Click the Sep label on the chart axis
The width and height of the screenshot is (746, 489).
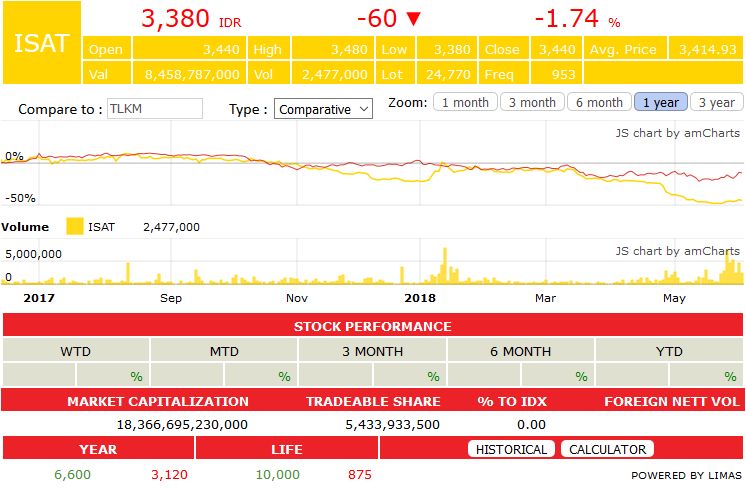pyautogui.click(x=171, y=298)
